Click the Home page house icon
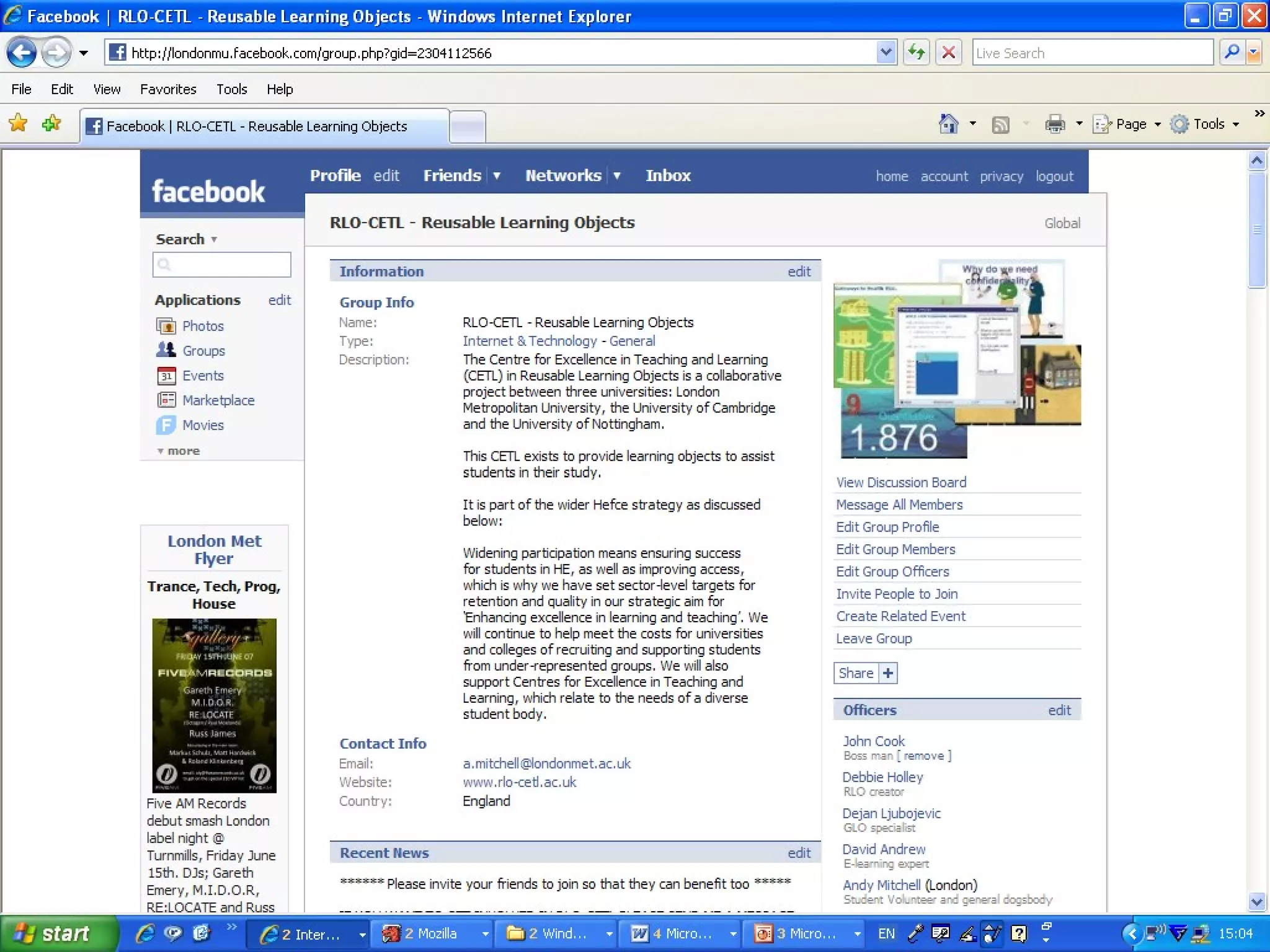The height and width of the screenshot is (952, 1270). pos(949,124)
